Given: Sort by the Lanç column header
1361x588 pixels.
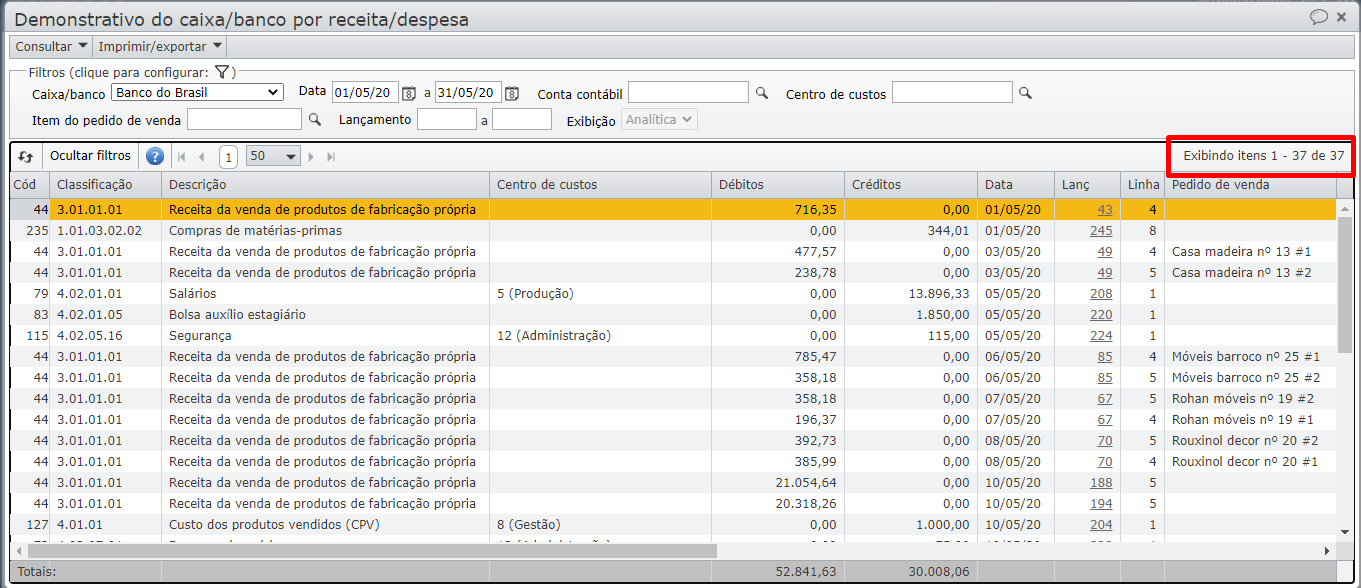Looking at the screenshot, I should pos(1087,185).
